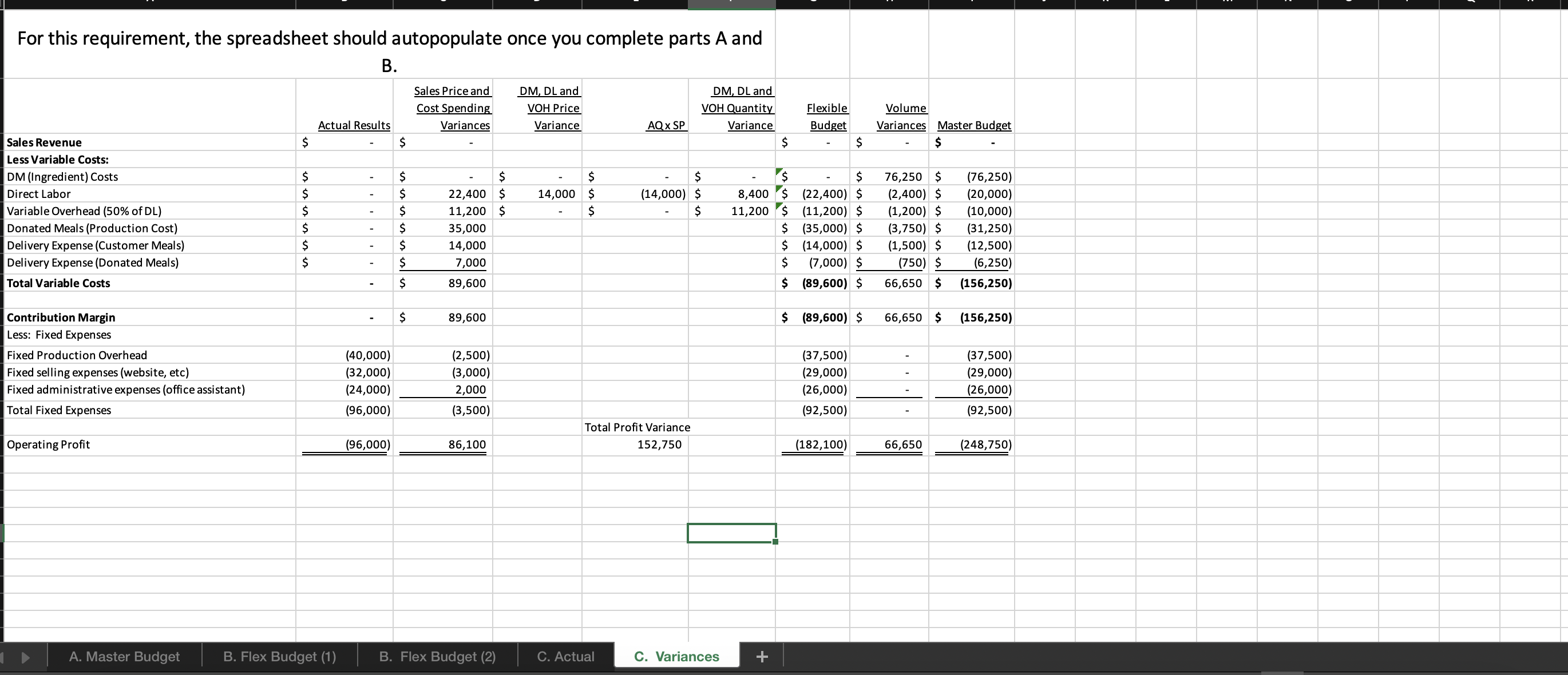Select the Sales Revenue row label cell

coord(45,142)
